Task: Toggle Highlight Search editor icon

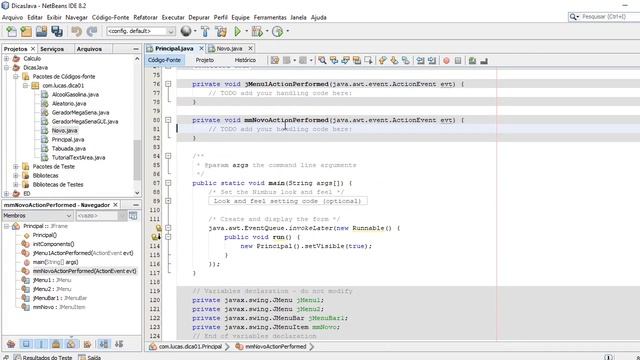Action: pos(357,60)
